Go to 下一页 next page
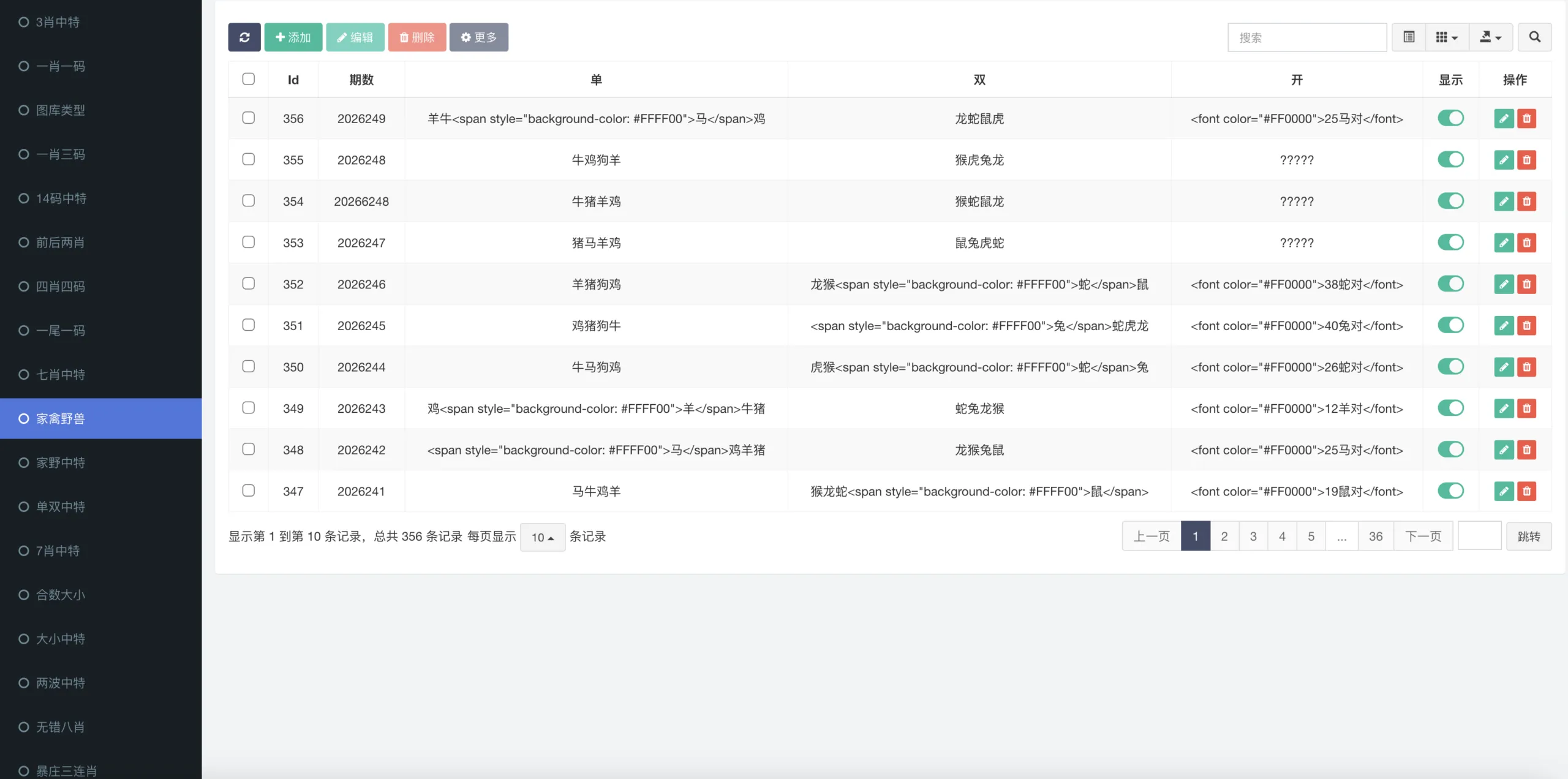The height and width of the screenshot is (779, 1568). pyautogui.click(x=1423, y=536)
